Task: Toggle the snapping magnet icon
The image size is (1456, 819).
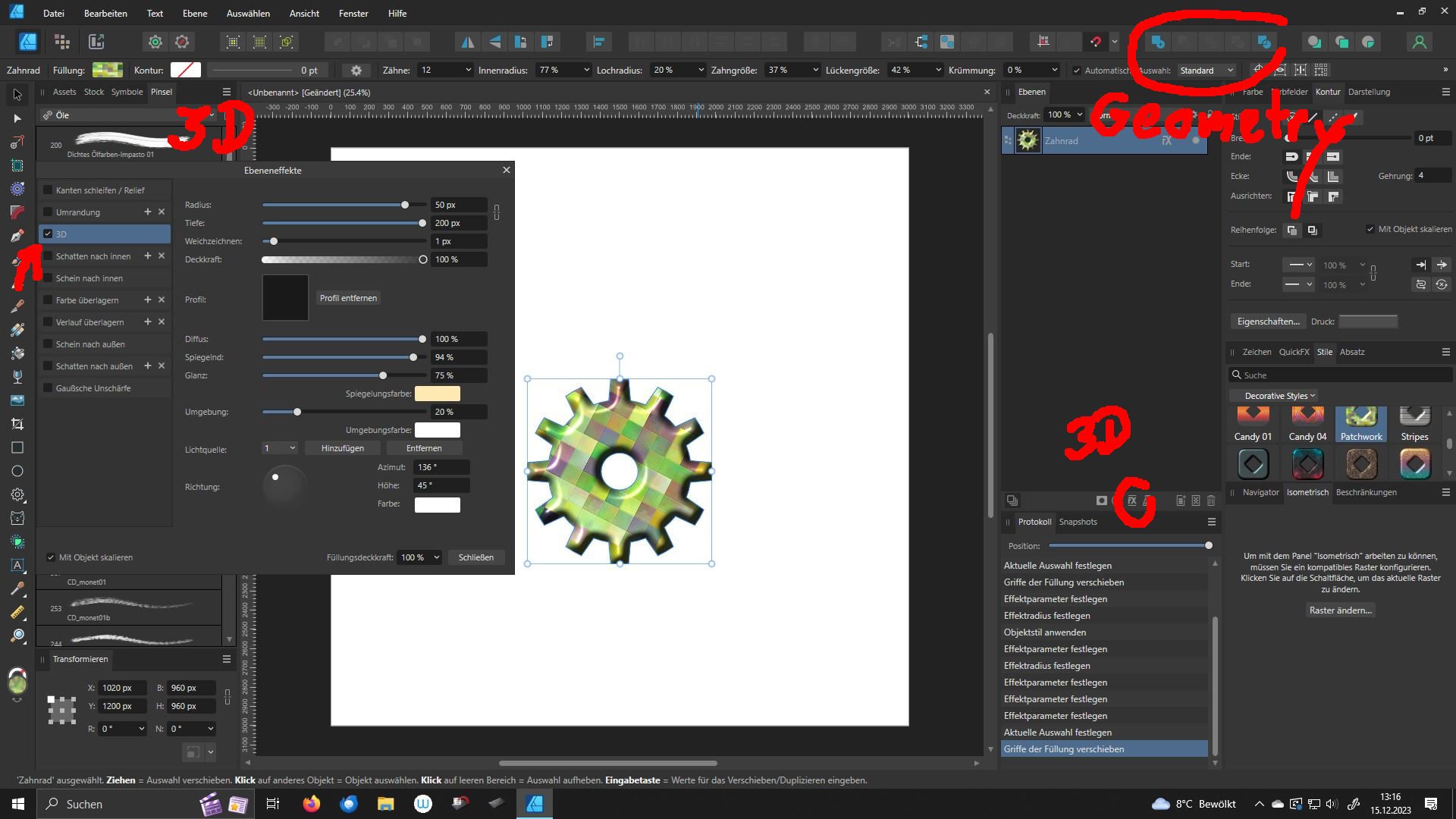Action: click(1095, 42)
